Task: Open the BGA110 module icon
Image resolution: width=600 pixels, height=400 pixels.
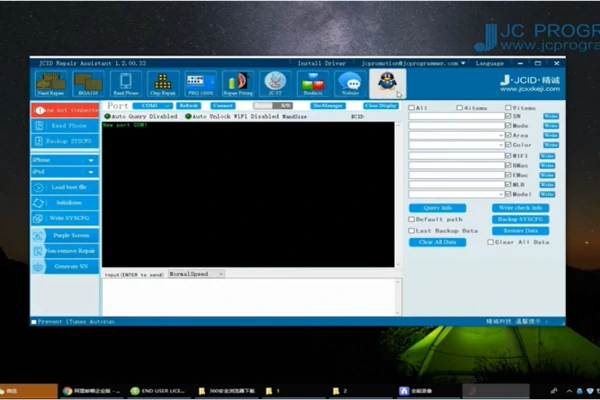Action: click(88, 83)
